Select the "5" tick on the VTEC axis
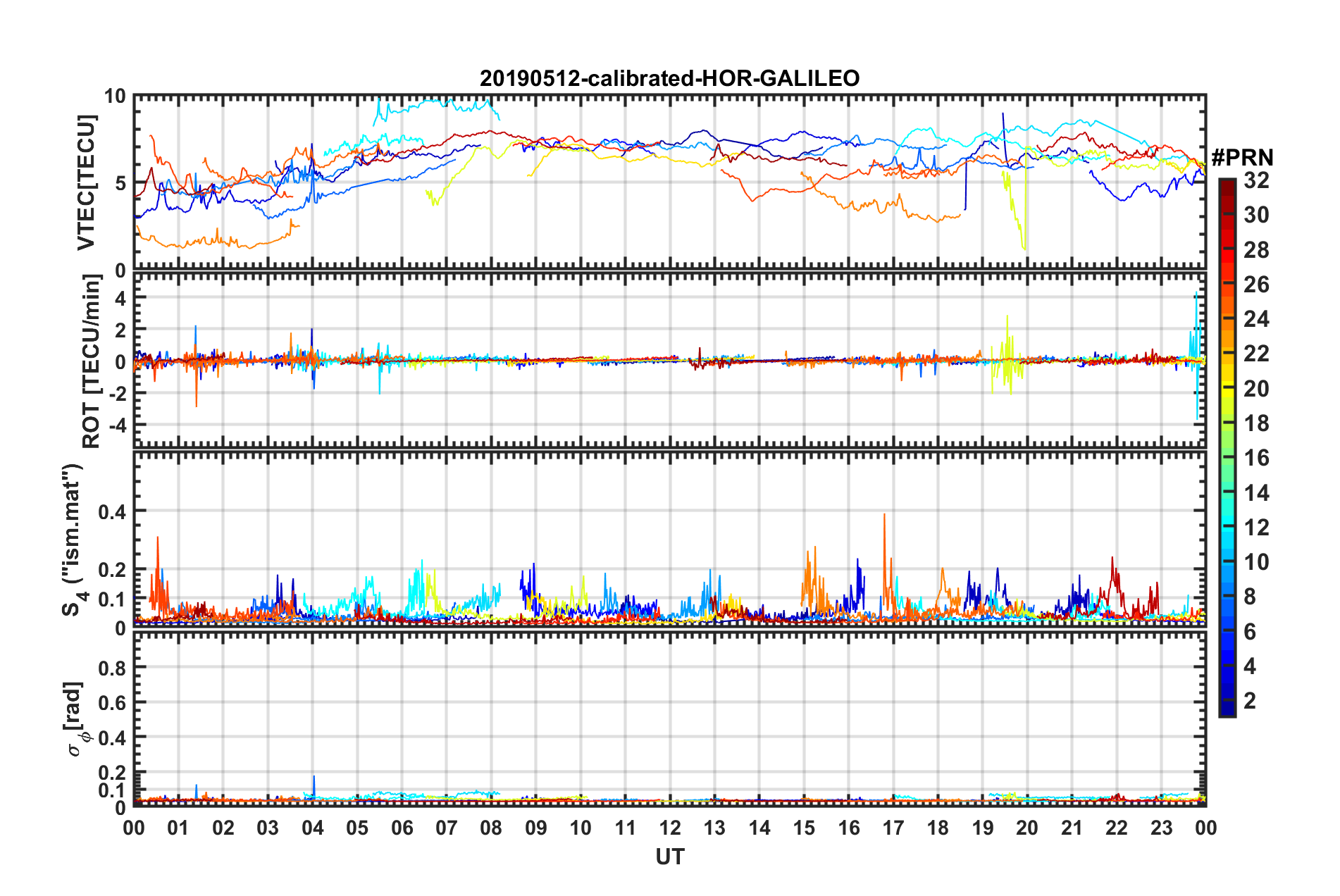The height and width of the screenshot is (896, 1340). coord(120,183)
